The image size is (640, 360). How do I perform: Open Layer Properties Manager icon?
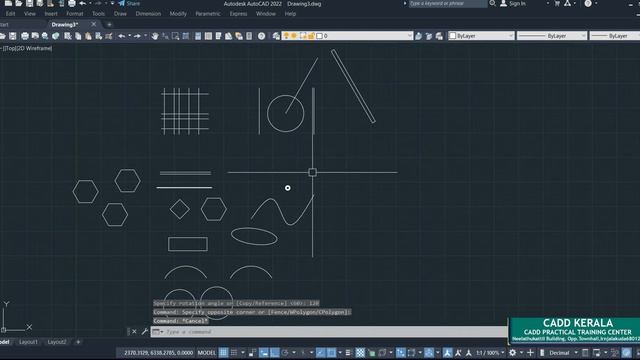pos(276,36)
